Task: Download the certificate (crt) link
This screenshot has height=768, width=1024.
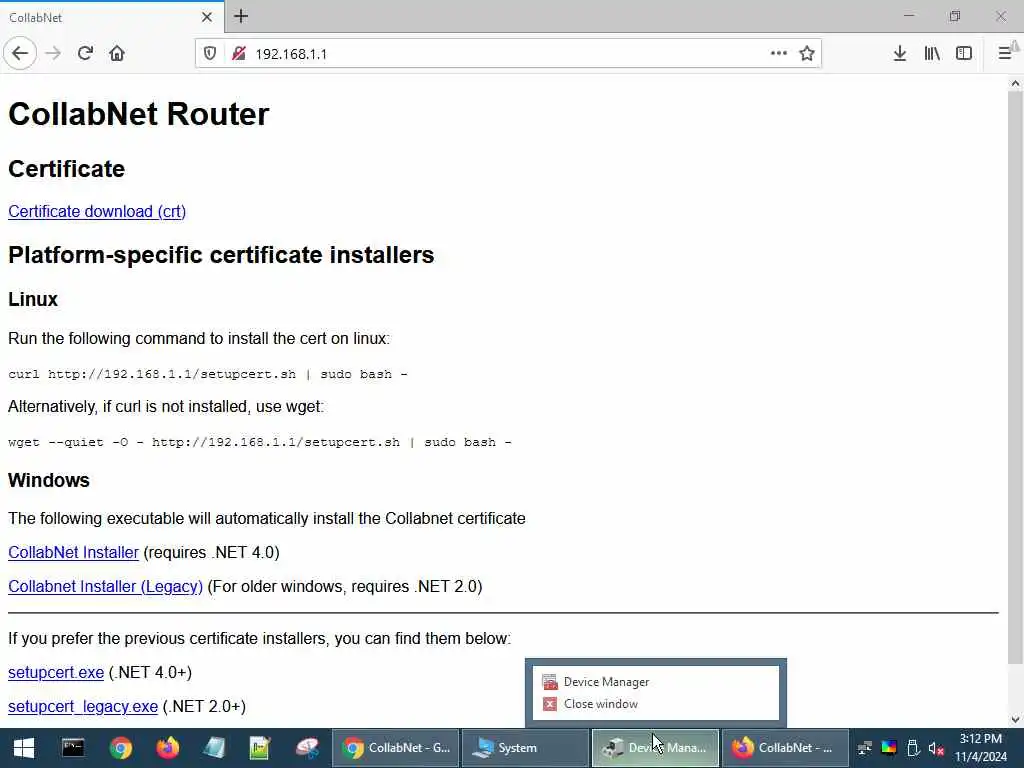Action: [x=97, y=212]
